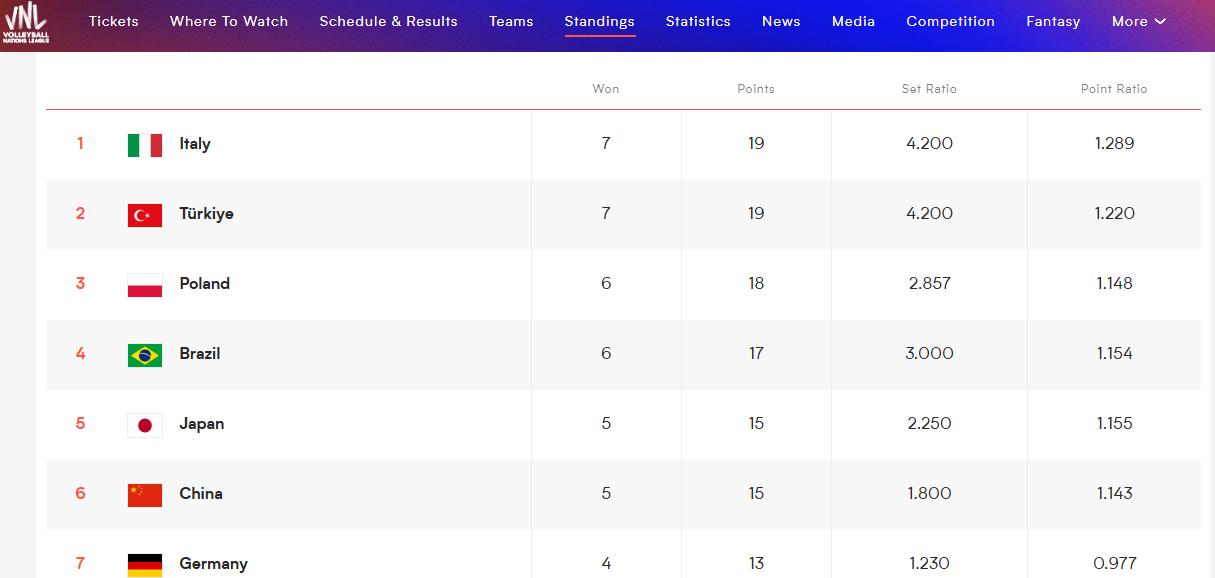
Task: Click the VNL Volleyball Nations League logo
Action: [25, 23]
